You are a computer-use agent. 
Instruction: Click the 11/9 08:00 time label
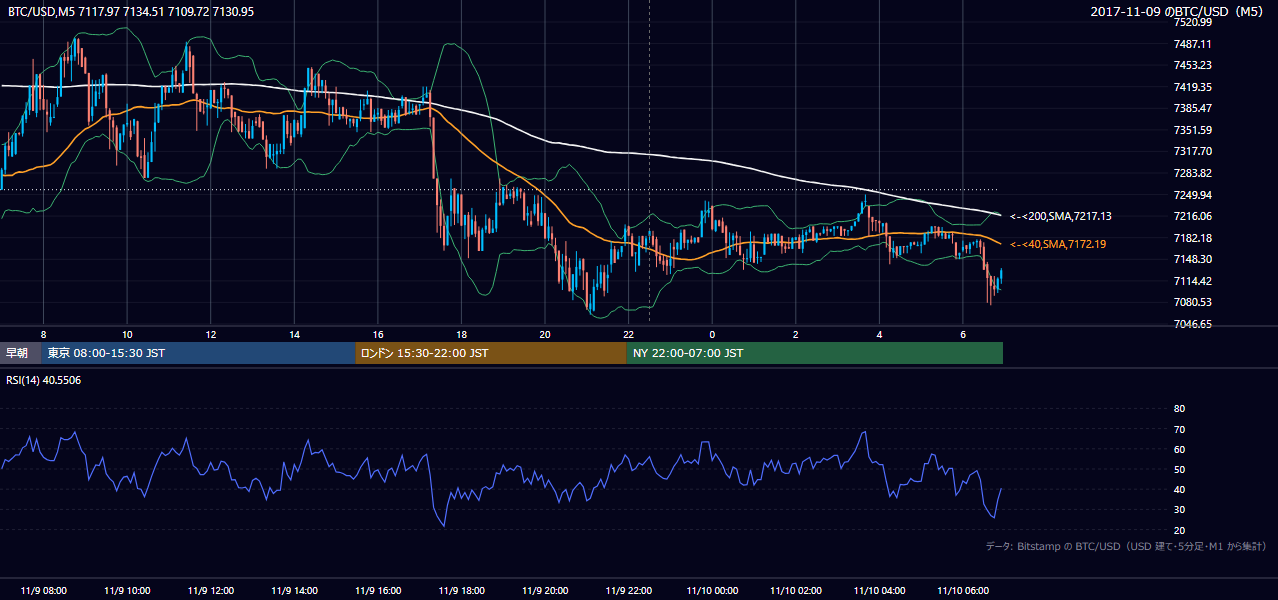[x=43, y=590]
